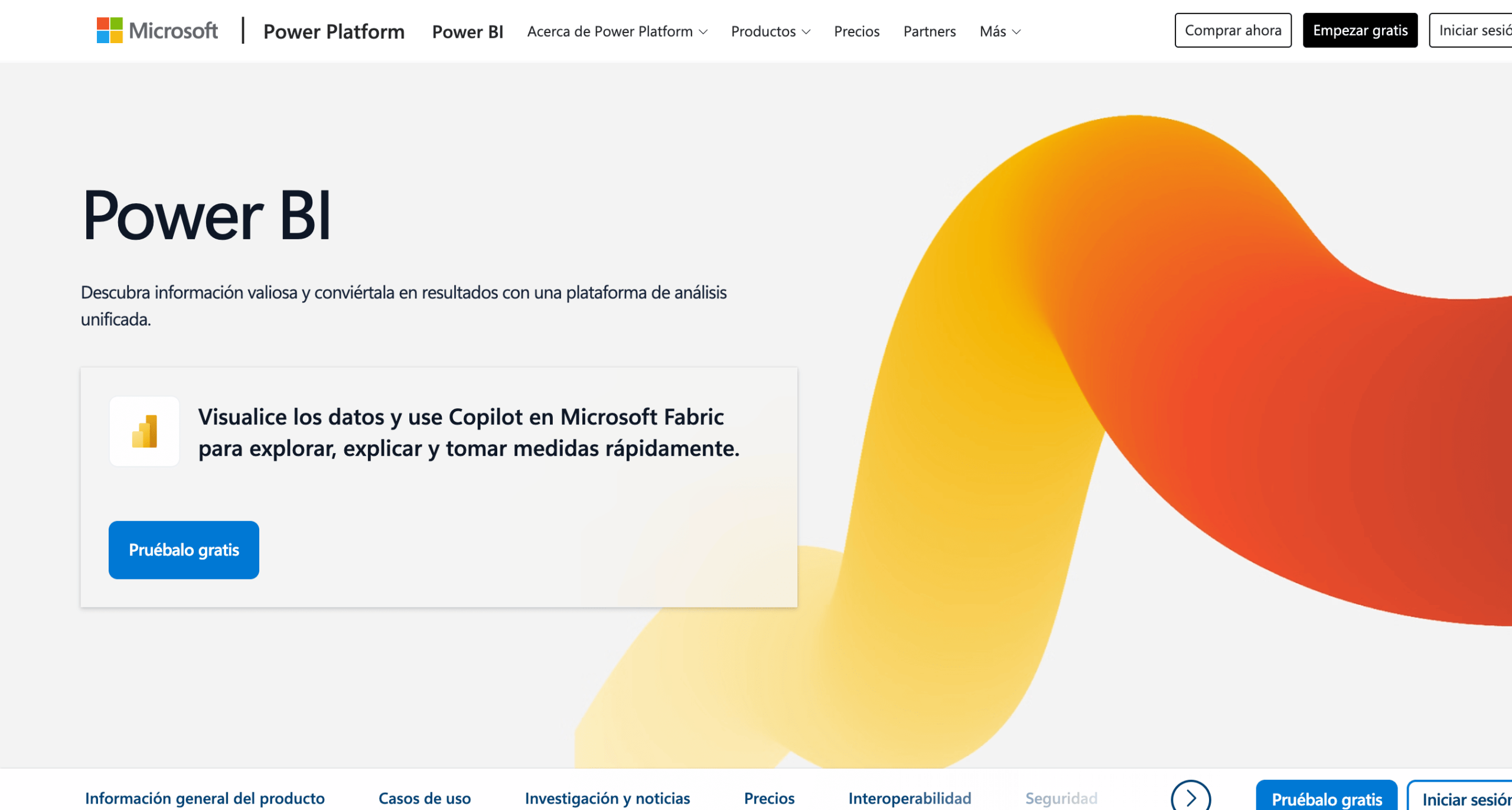Click the Microsoft logo
The image size is (1512, 810).
157,31
